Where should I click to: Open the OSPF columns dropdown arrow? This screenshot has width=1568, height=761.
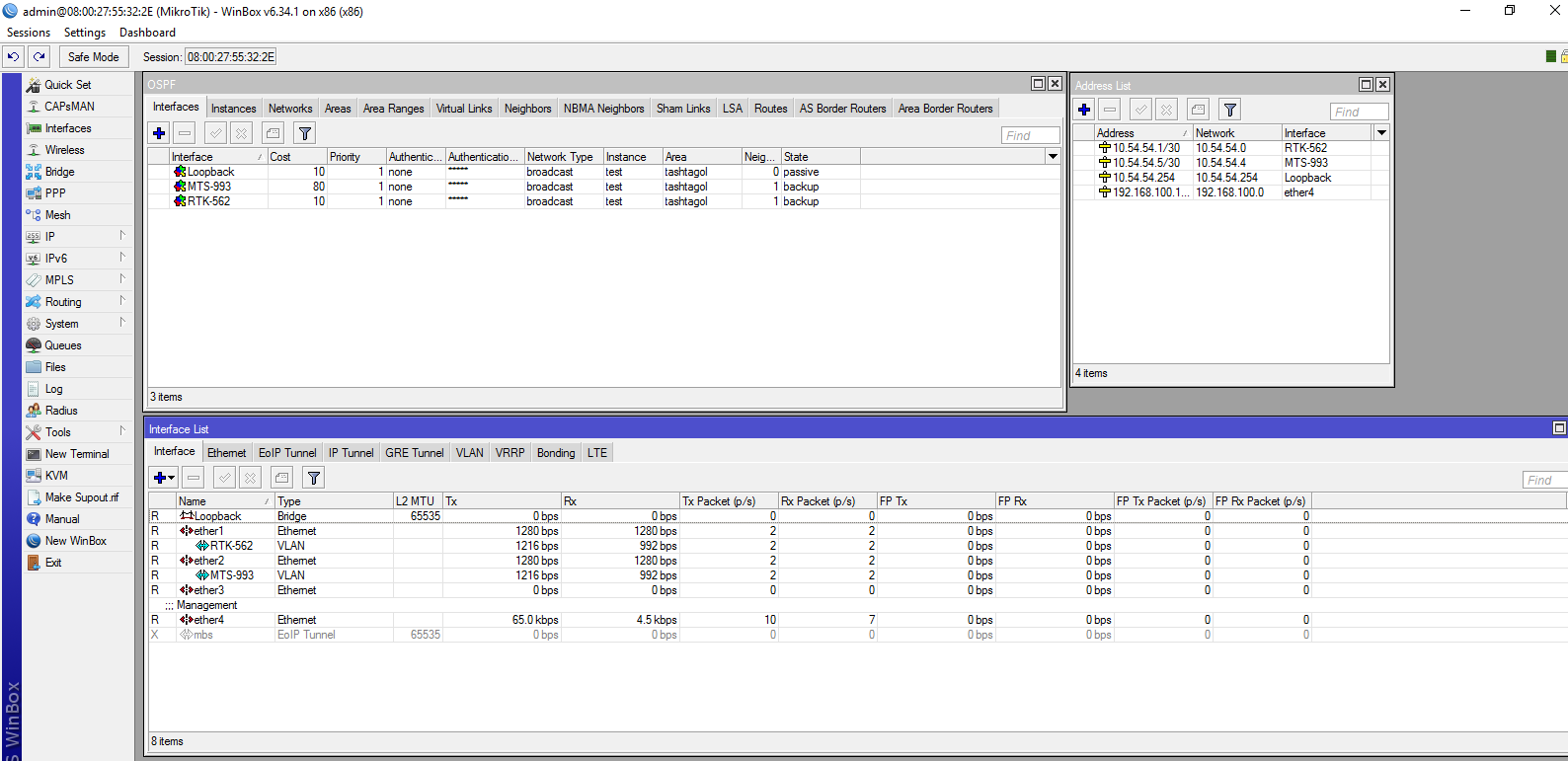pos(1053,156)
